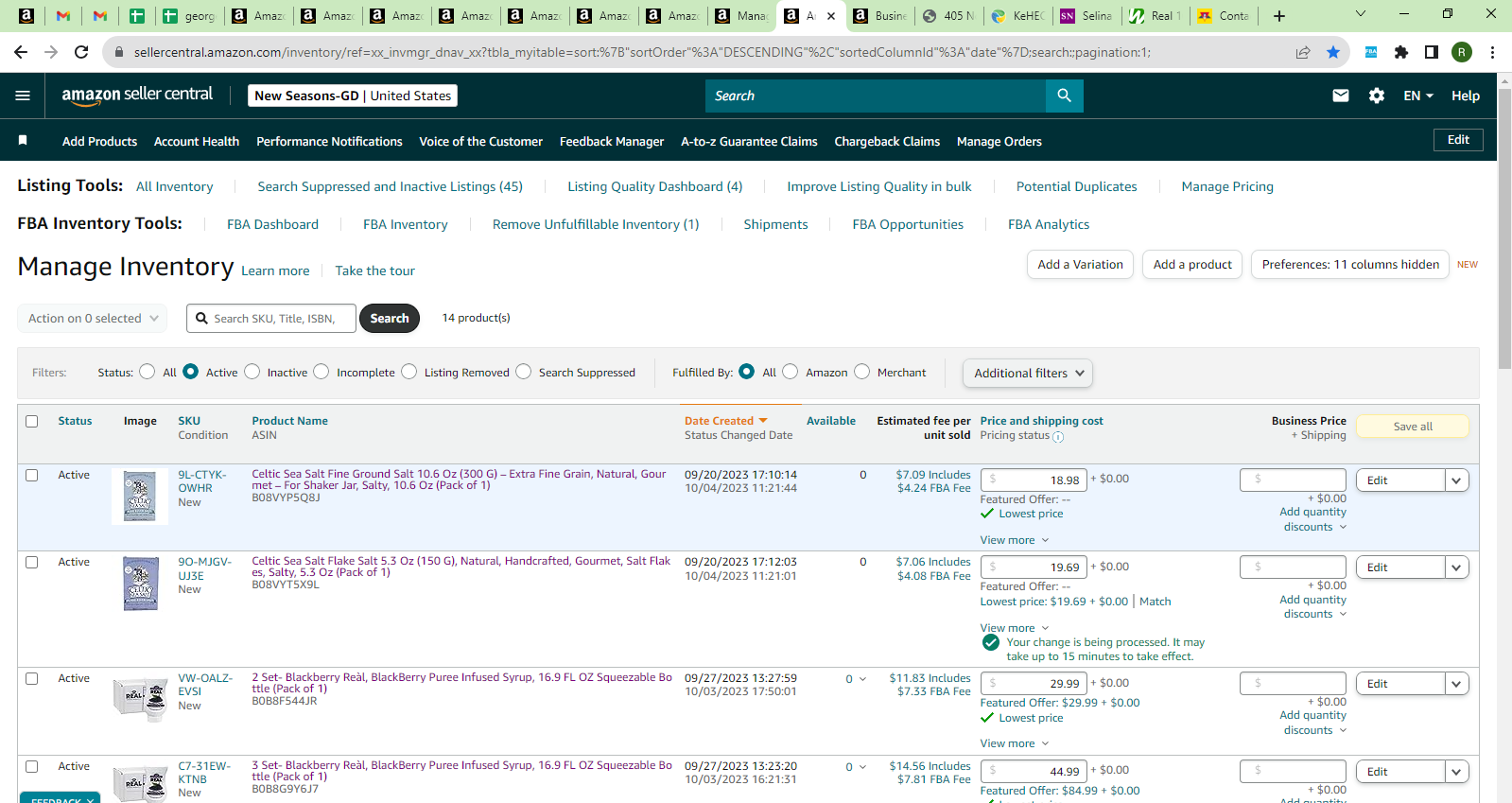Viewport: 1512px width, 803px height.
Task: Switch to the first Gmail browser tab
Action: click(x=63, y=16)
